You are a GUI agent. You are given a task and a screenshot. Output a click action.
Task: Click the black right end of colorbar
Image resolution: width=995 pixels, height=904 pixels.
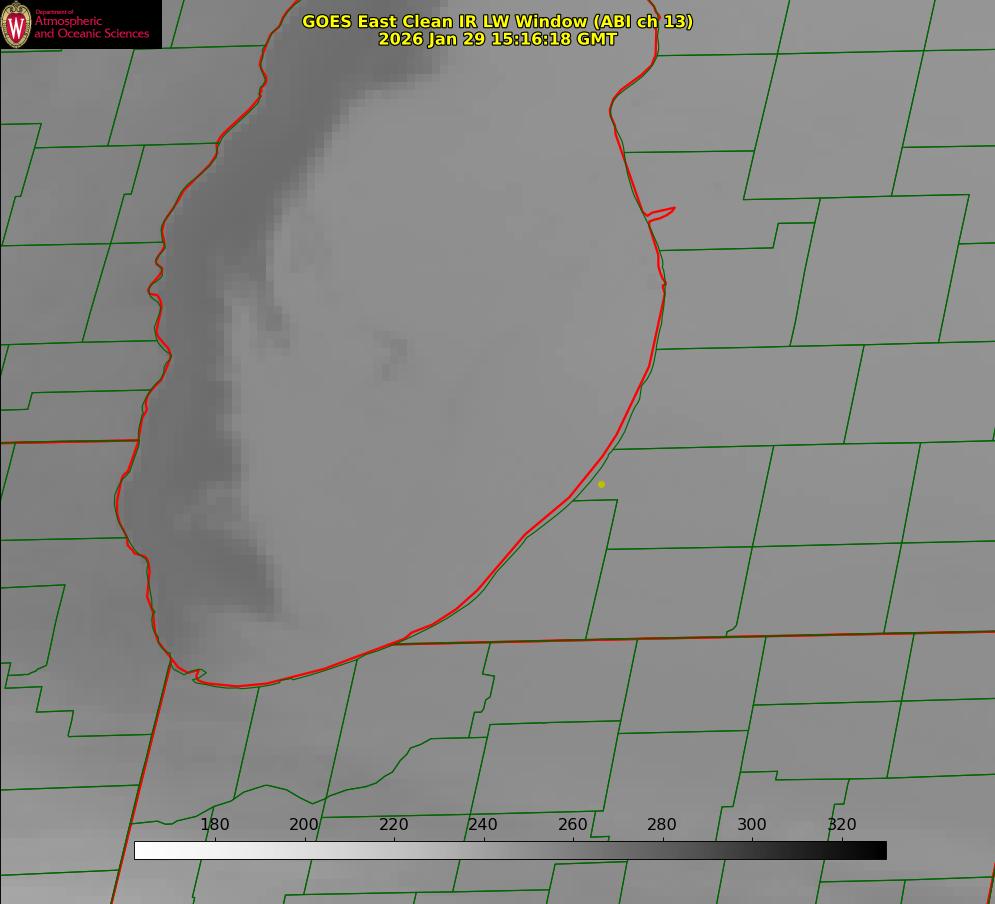click(x=880, y=850)
